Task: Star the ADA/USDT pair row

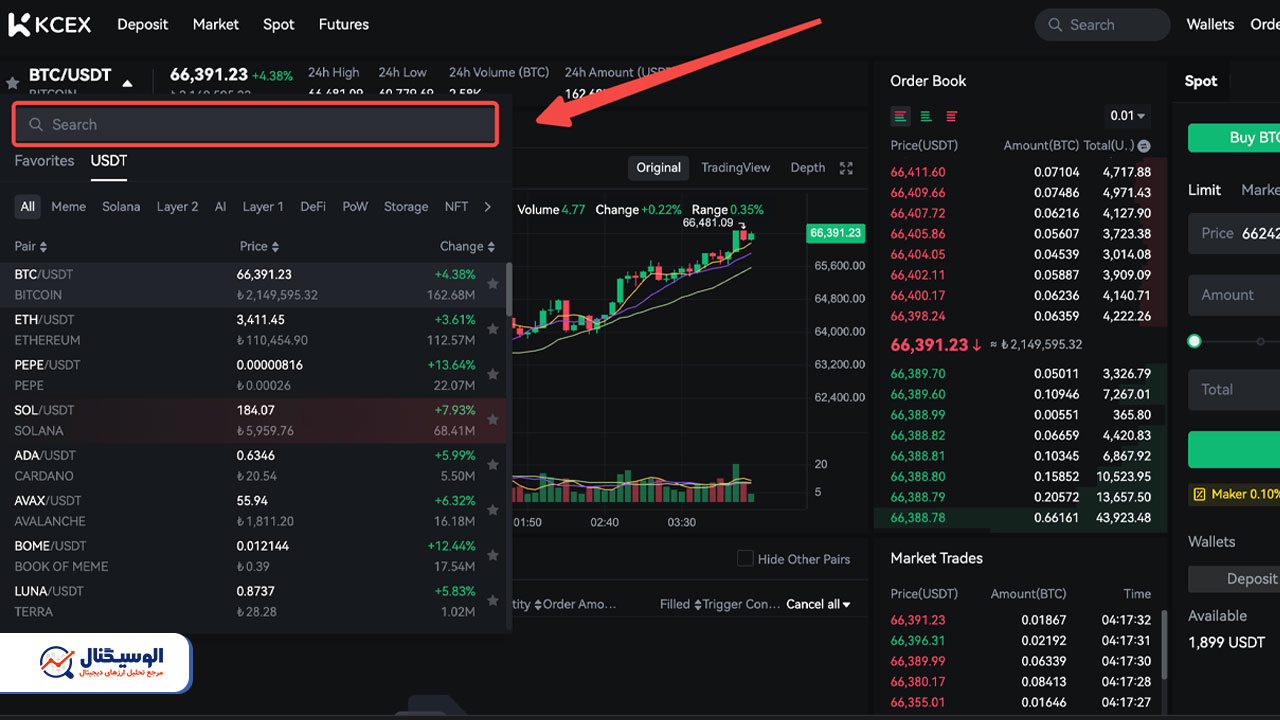Action: tap(492, 464)
